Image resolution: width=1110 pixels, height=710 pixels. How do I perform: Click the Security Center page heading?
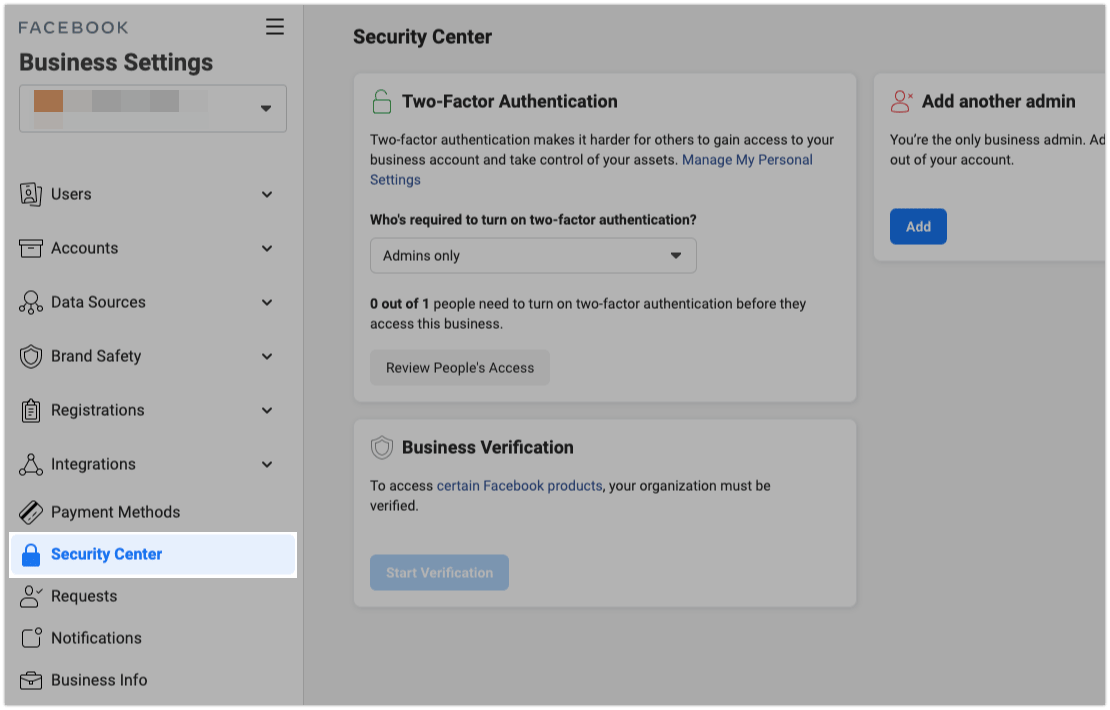(423, 37)
